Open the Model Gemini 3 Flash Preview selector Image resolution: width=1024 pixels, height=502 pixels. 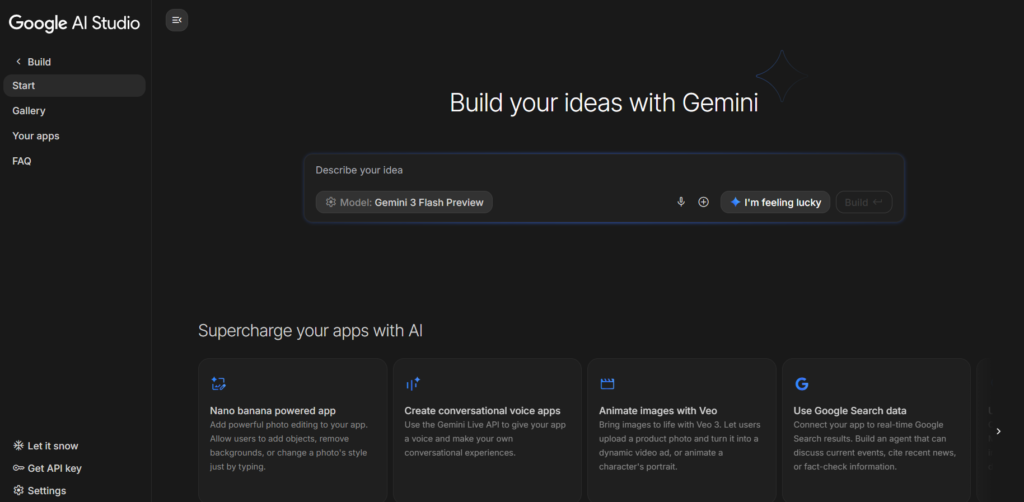[x=404, y=202]
